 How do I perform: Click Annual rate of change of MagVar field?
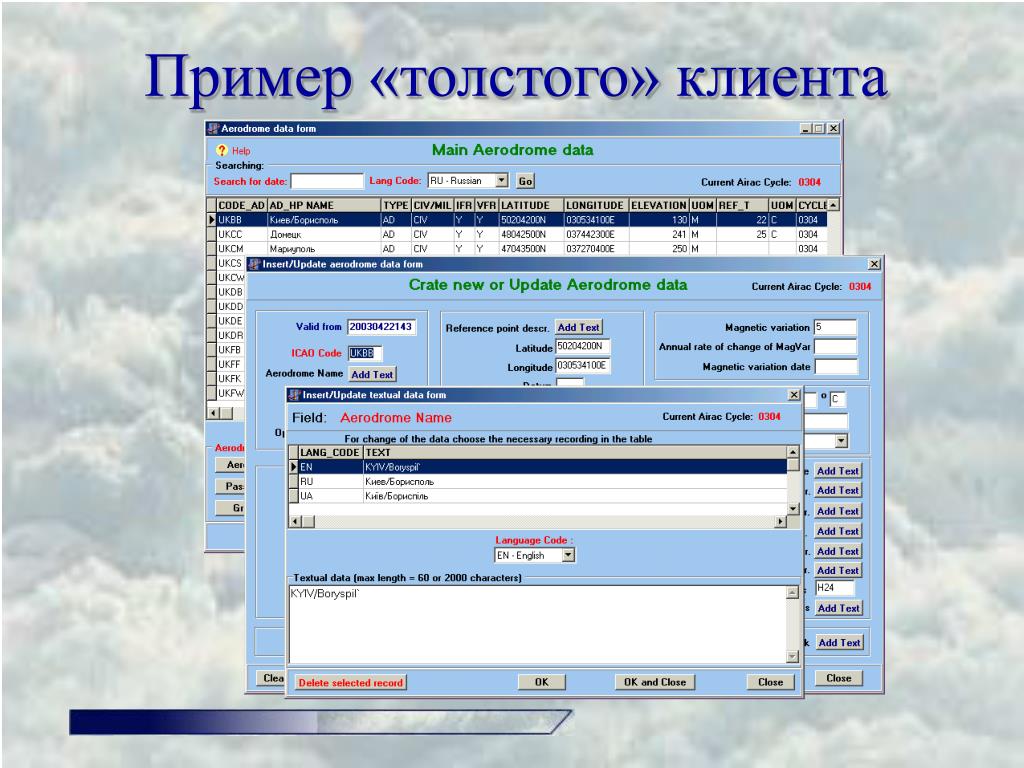(x=835, y=347)
